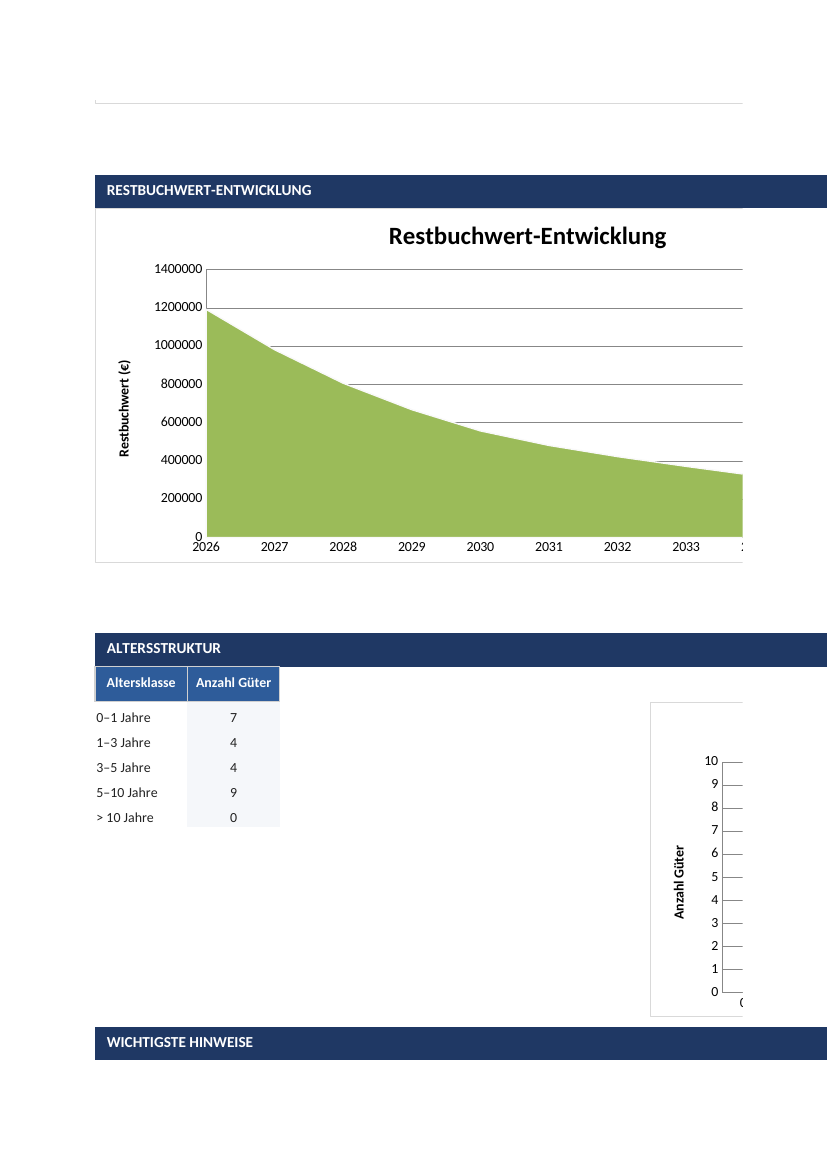827x1170 pixels.
Task: Click the ALTERSSTRUKTUR section header
Action: pos(461,649)
